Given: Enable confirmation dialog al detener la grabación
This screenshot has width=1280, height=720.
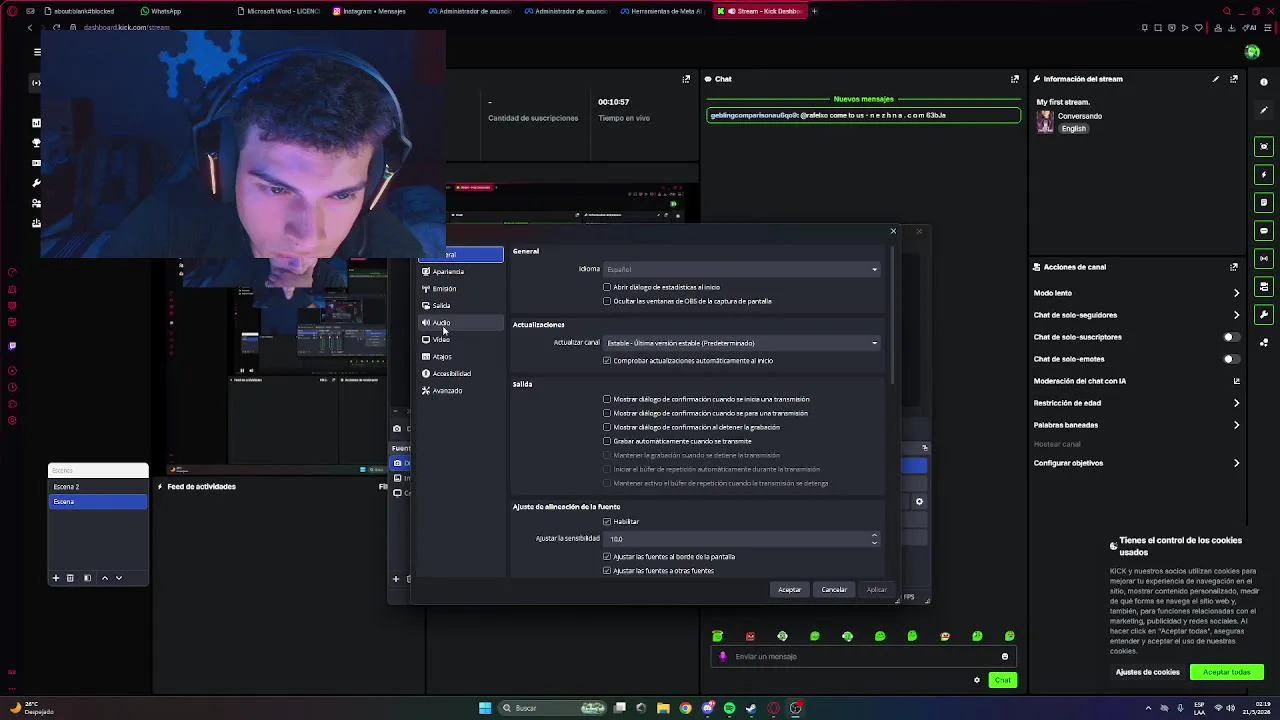Looking at the screenshot, I should tap(607, 427).
